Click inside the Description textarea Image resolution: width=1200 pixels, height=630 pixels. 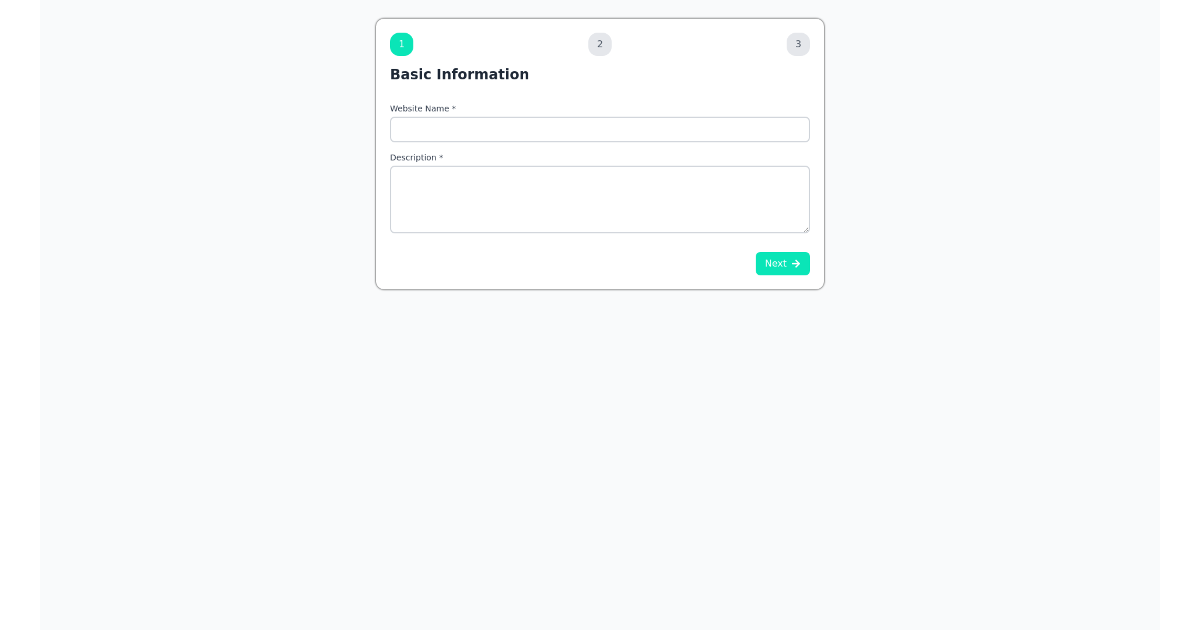[x=599, y=199]
